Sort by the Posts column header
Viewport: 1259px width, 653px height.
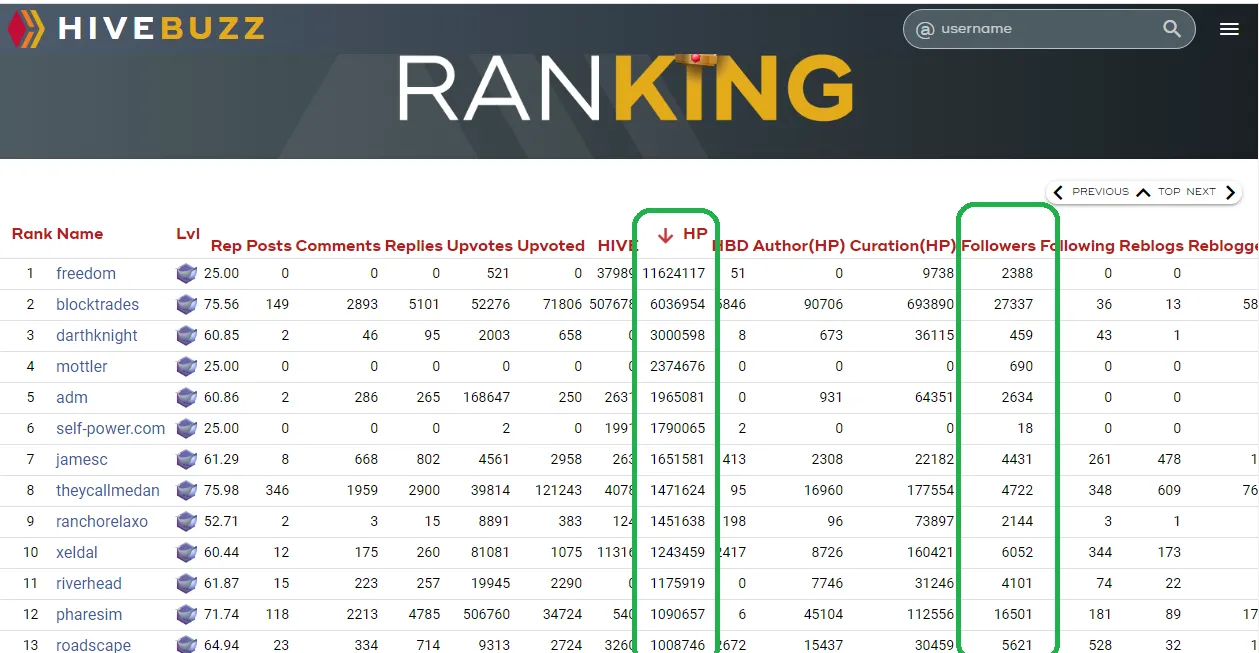click(269, 245)
